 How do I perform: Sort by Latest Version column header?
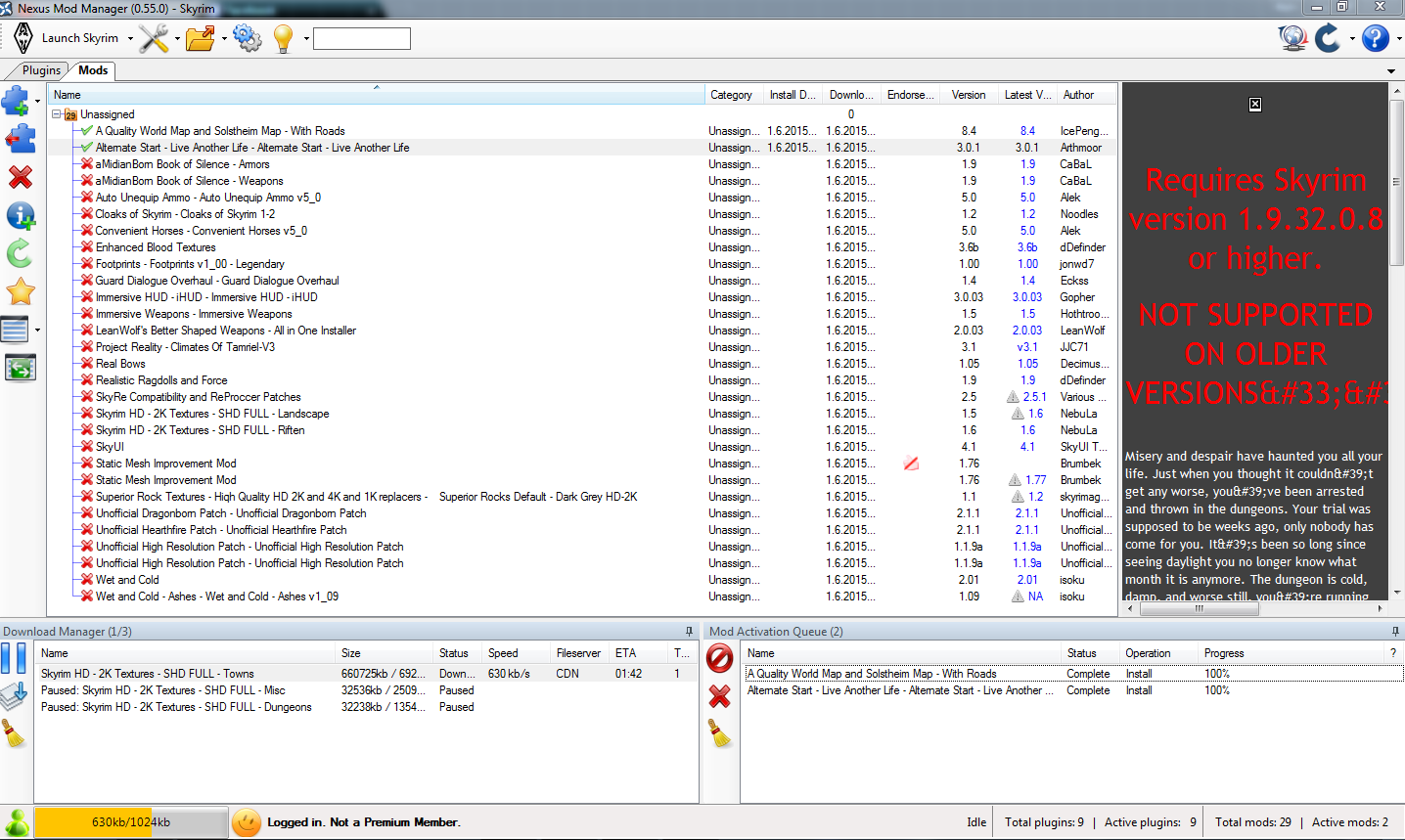(1027, 95)
